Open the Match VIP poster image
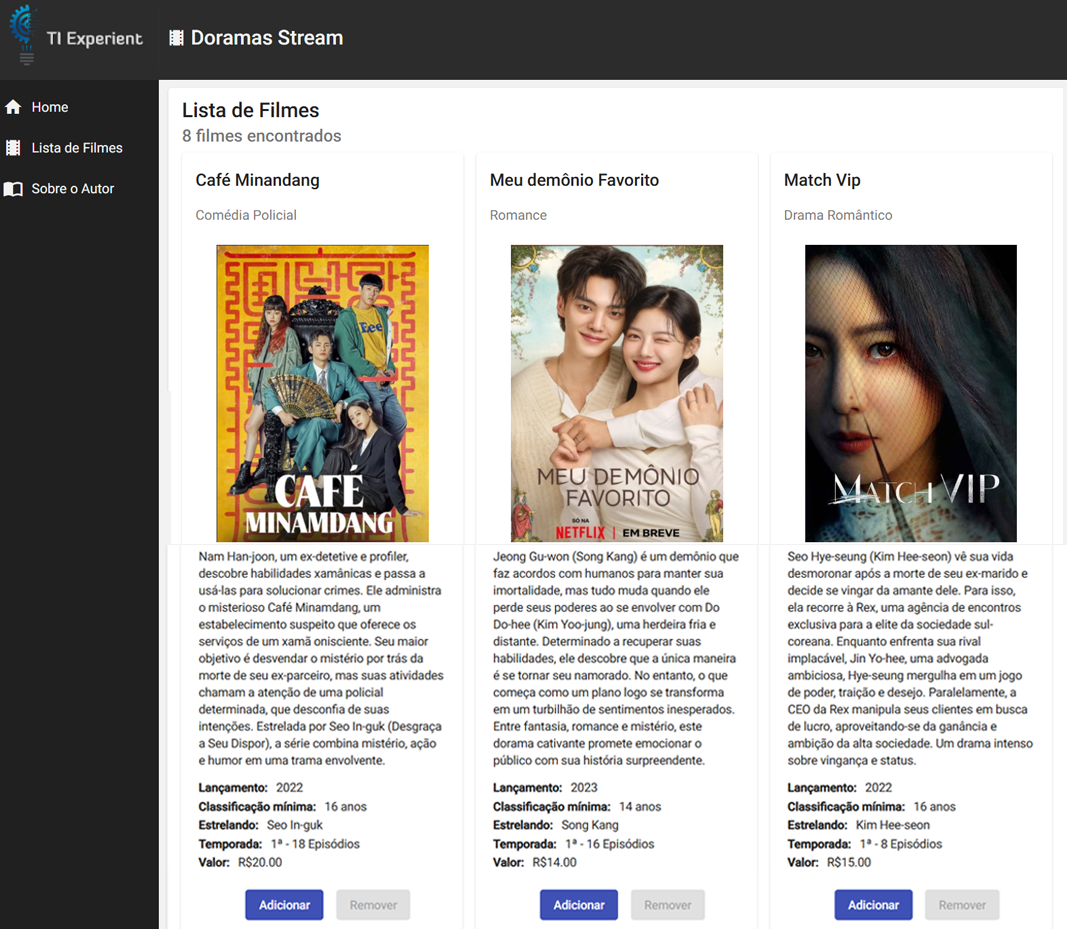 pyautogui.click(x=911, y=393)
